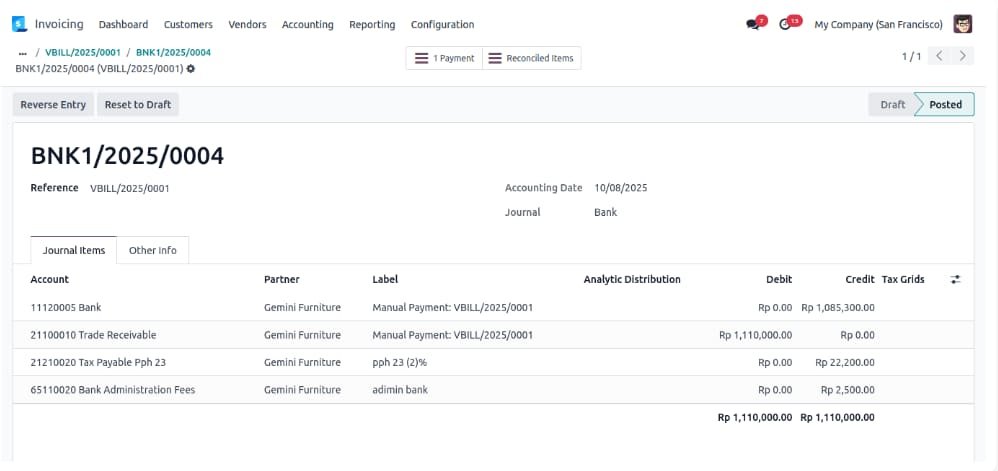This screenshot has height=471, width=998.
Task: Open the Reconciled Items smart button
Action: pyautogui.click(x=531, y=58)
